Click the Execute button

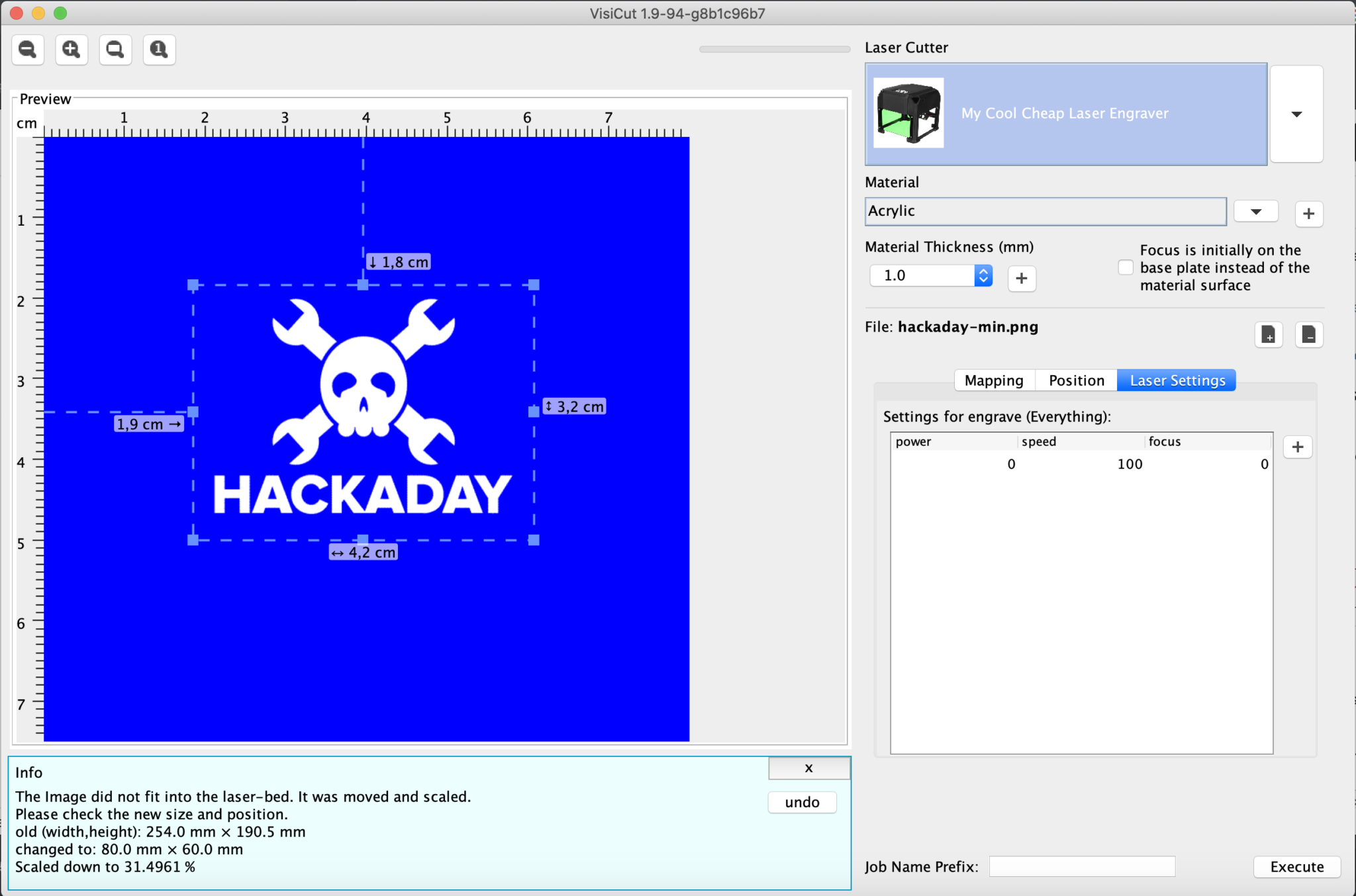(x=1296, y=866)
